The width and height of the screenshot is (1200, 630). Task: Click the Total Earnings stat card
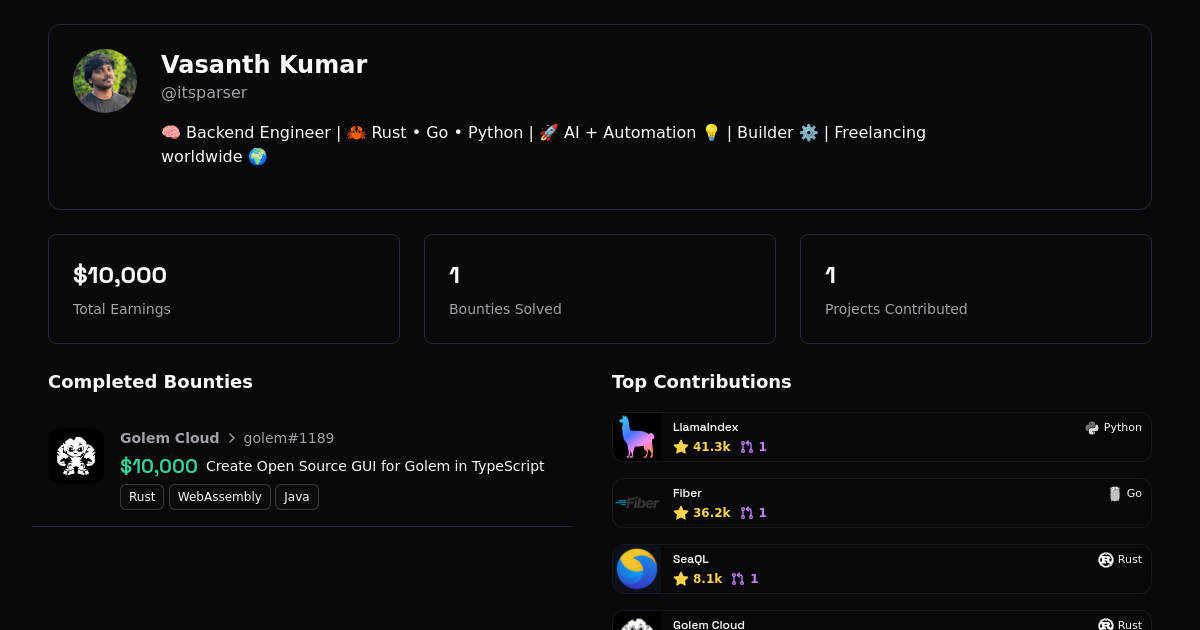[x=224, y=289]
